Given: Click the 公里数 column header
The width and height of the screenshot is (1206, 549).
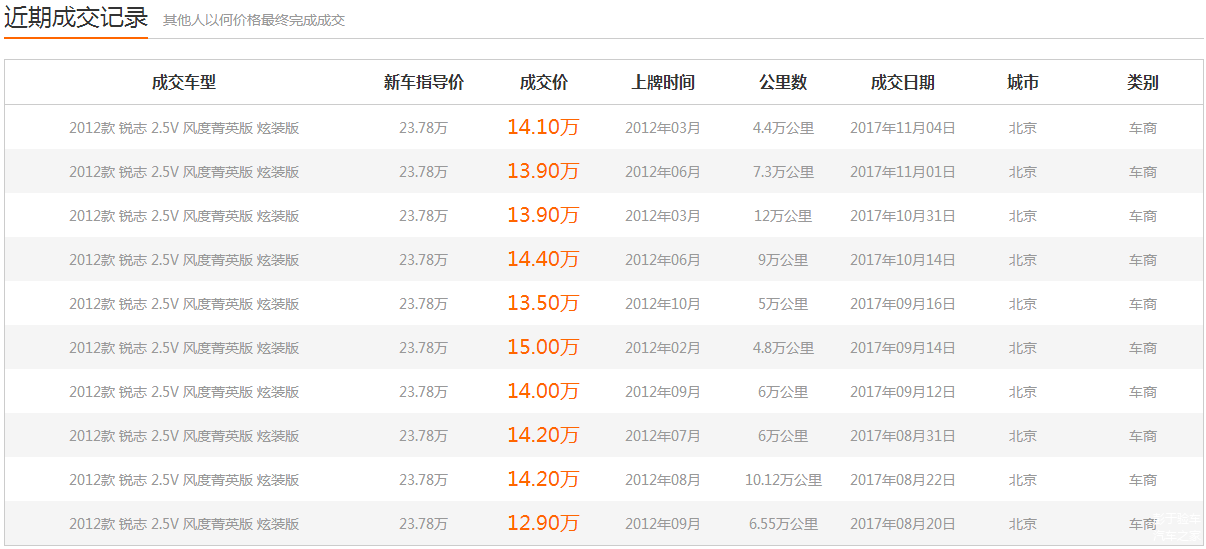Looking at the screenshot, I should [783, 83].
